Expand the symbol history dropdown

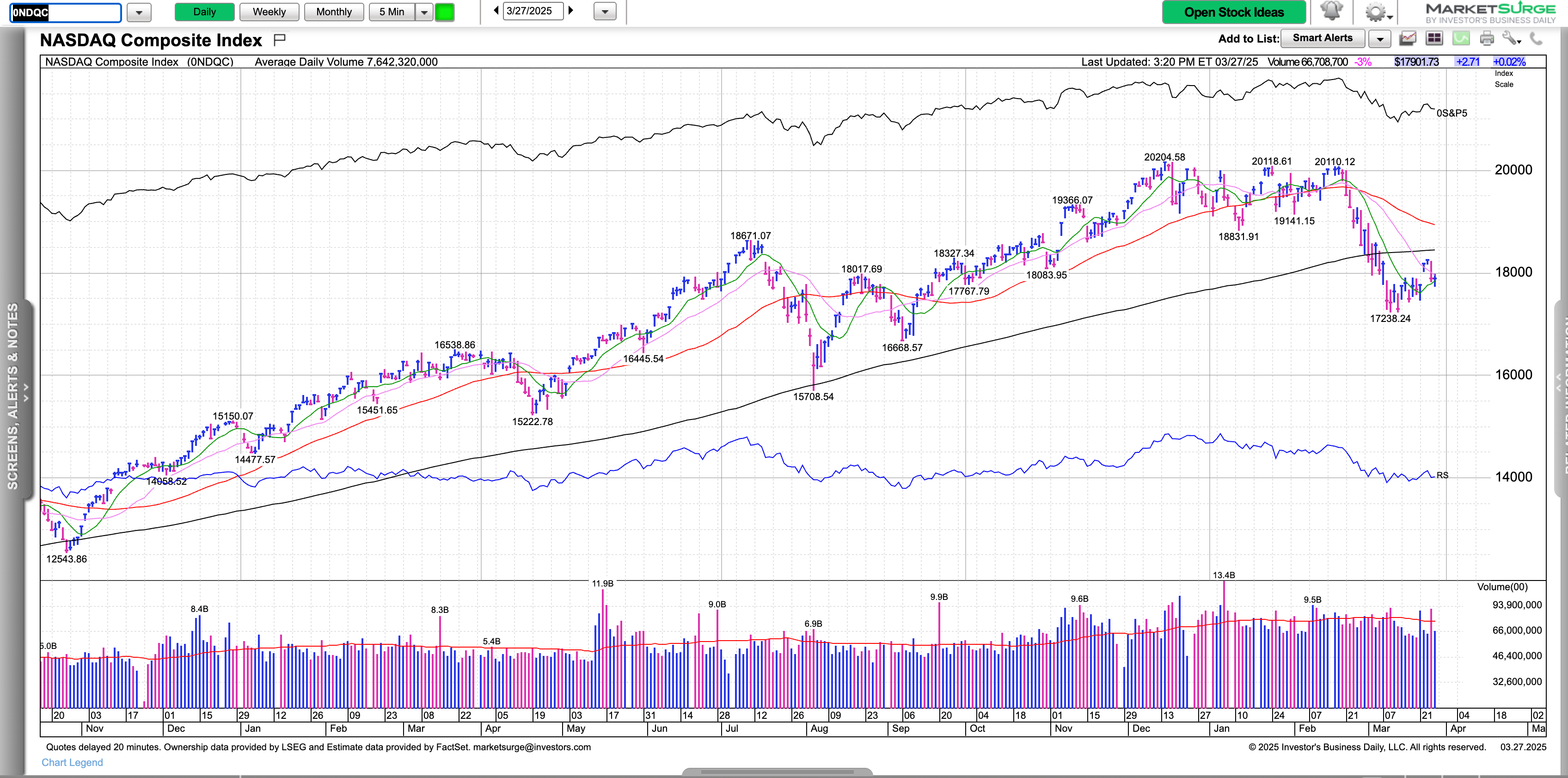point(139,12)
